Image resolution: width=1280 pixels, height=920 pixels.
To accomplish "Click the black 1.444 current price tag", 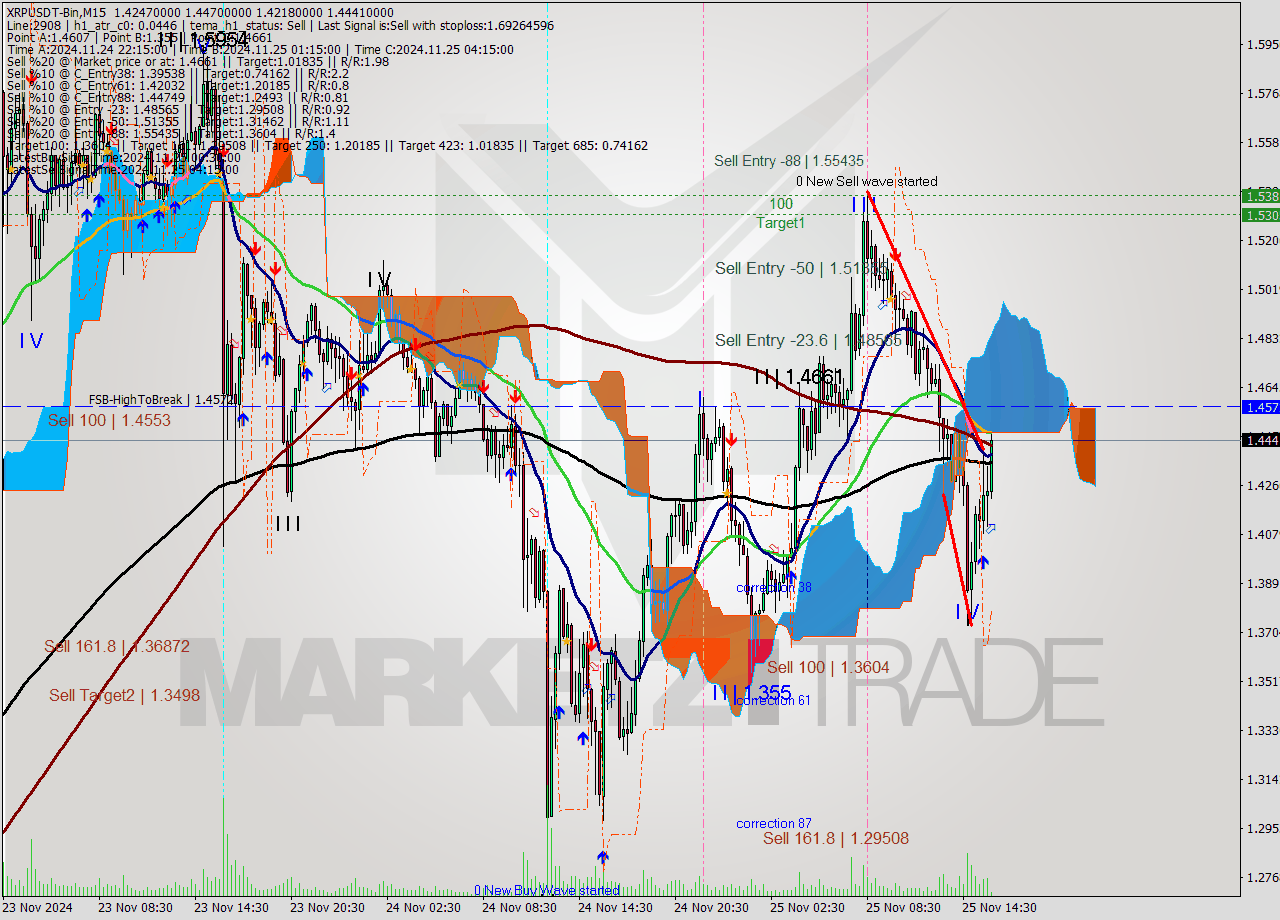I will 1260,440.
